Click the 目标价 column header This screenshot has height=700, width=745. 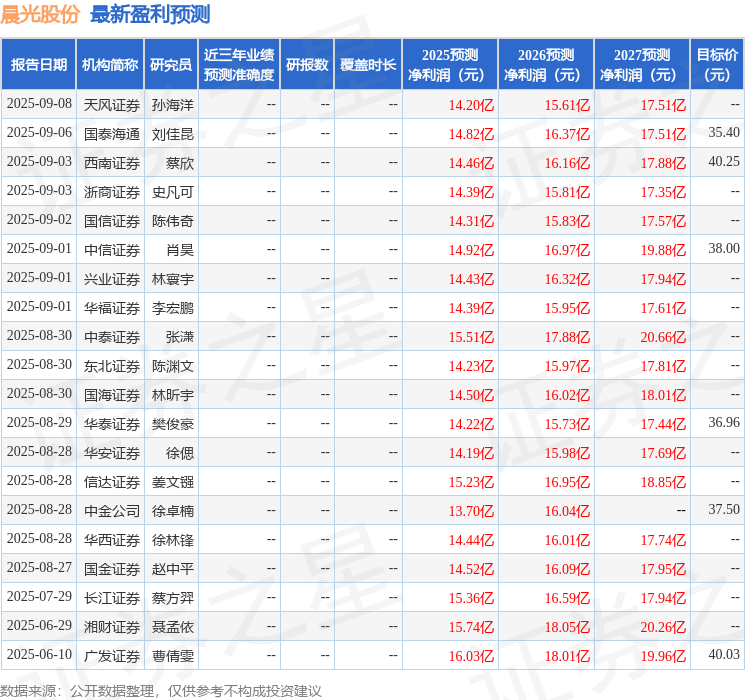tap(716, 65)
